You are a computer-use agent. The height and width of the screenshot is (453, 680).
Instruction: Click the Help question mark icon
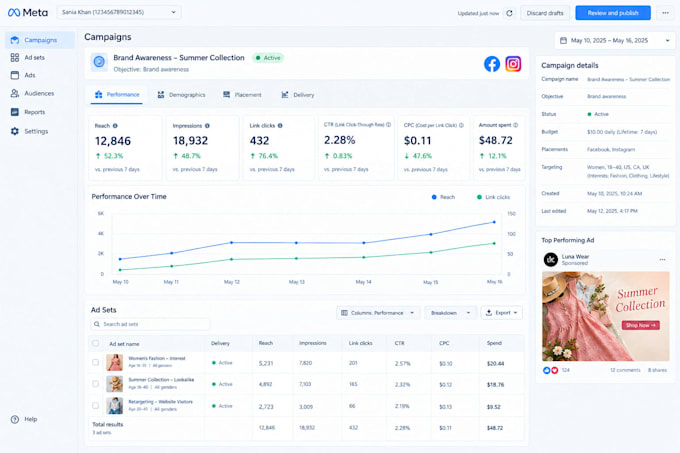click(x=15, y=419)
